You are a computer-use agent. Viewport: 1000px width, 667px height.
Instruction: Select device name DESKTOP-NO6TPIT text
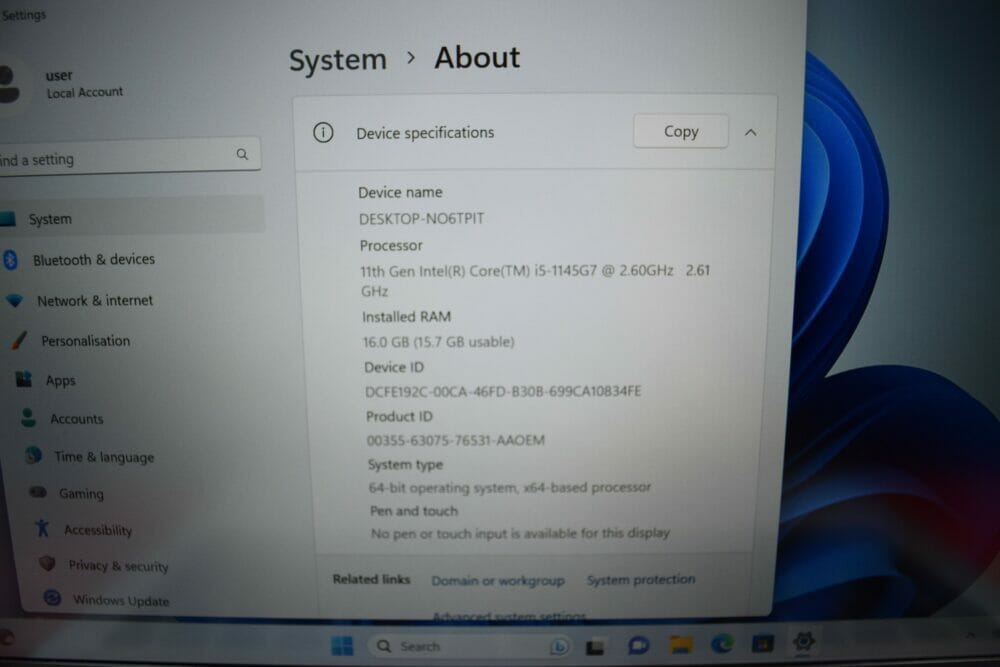click(422, 219)
